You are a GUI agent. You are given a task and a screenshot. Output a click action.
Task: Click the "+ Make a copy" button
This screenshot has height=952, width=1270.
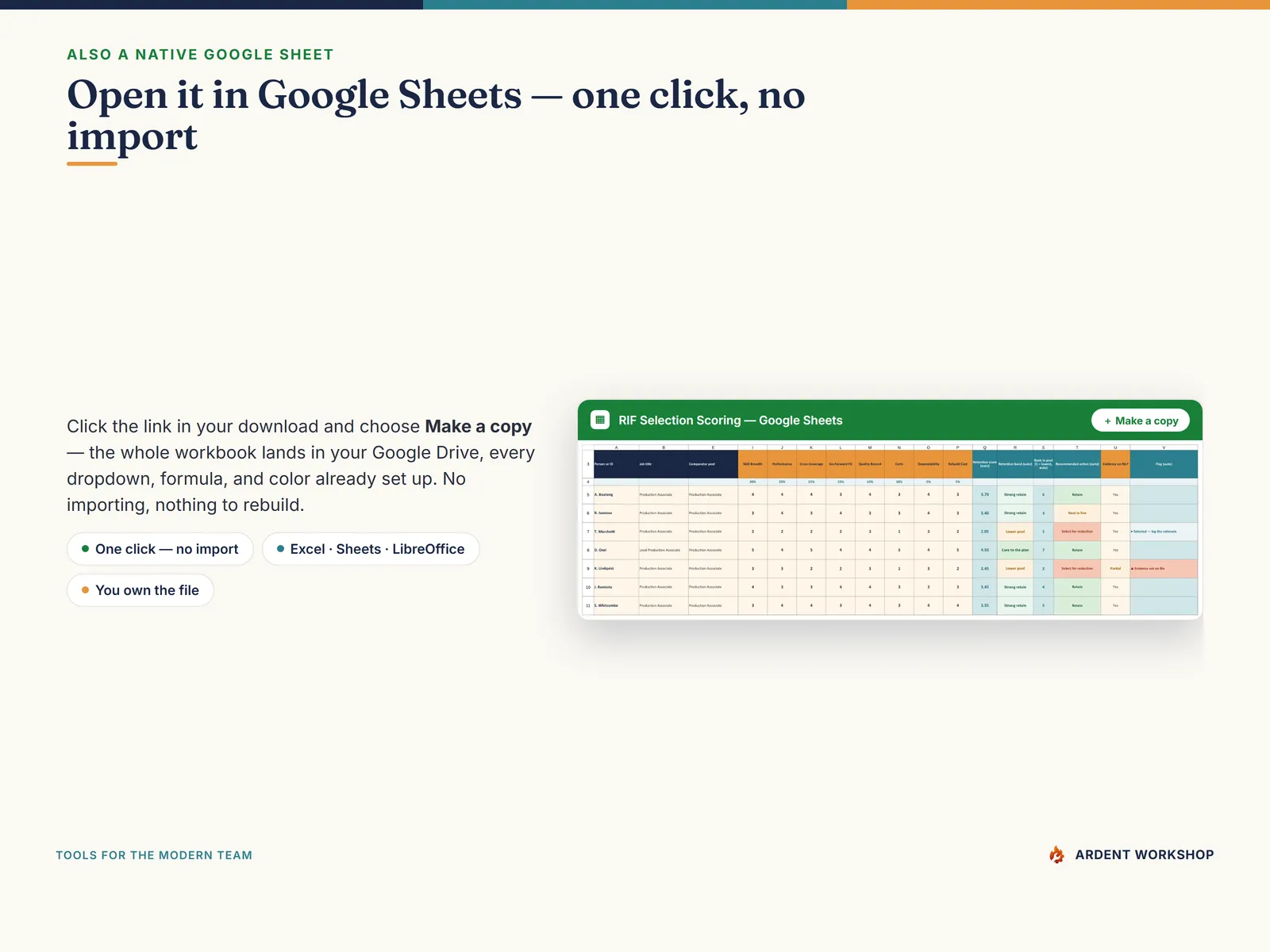pos(1141,420)
